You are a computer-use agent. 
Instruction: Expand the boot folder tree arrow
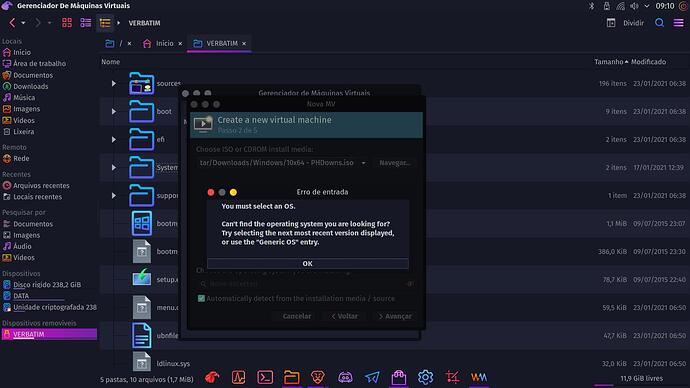pyautogui.click(x=114, y=111)
